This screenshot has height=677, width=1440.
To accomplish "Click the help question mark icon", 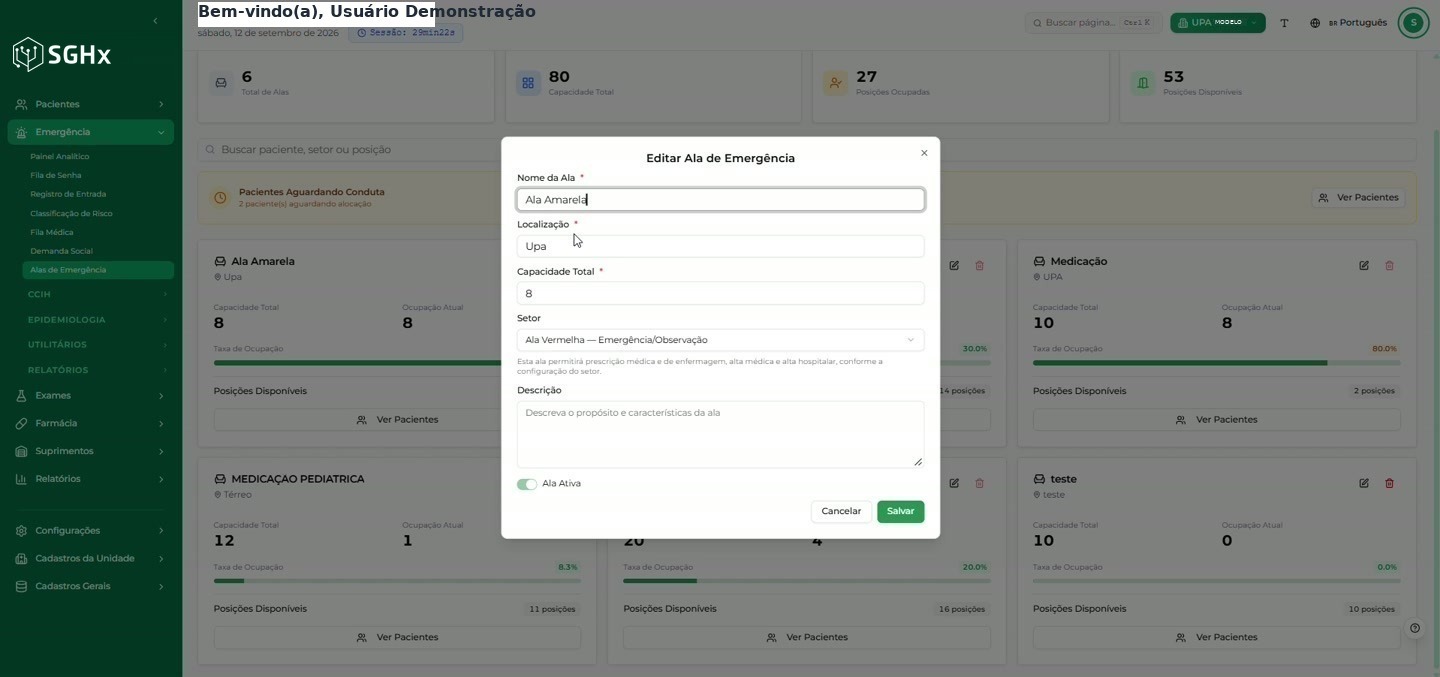I will click(x=1415, y=629).
